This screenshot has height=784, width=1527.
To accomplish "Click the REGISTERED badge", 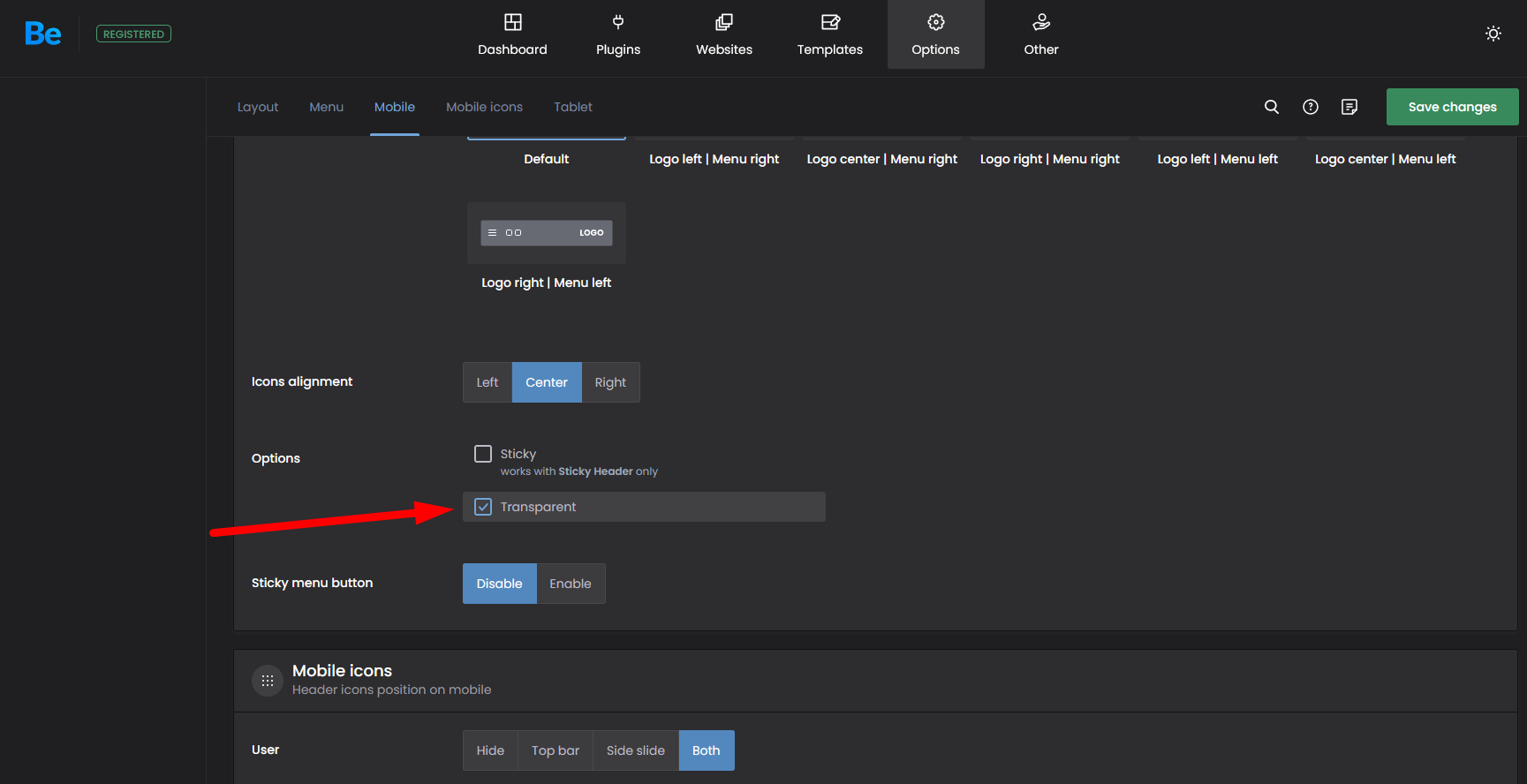I will click(133, 34).
